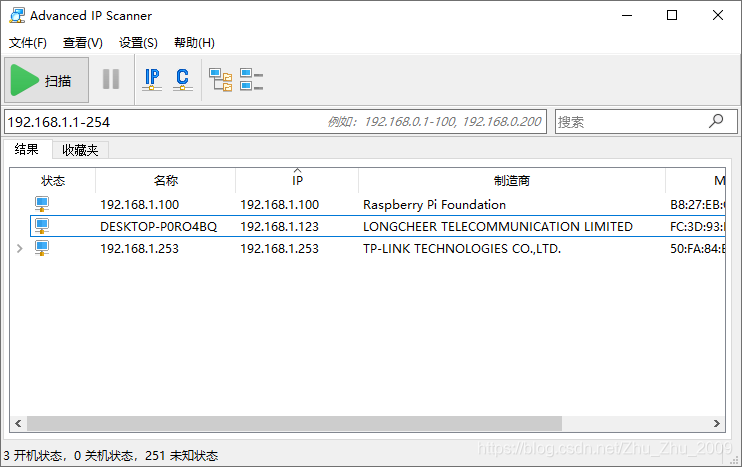
Task: Start the scan with the green play button
Action: point(46,80)
